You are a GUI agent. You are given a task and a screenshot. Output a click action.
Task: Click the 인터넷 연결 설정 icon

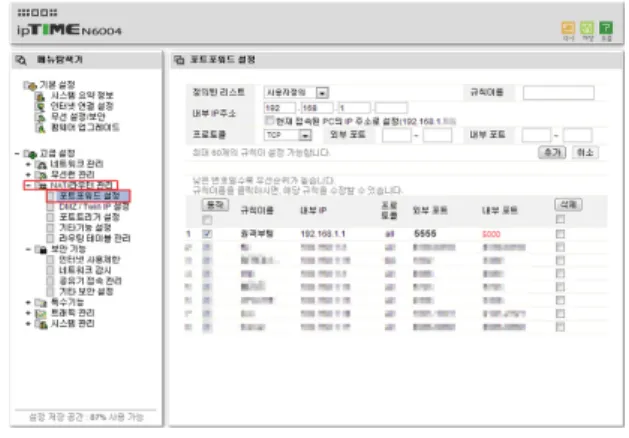pos(40,106)
